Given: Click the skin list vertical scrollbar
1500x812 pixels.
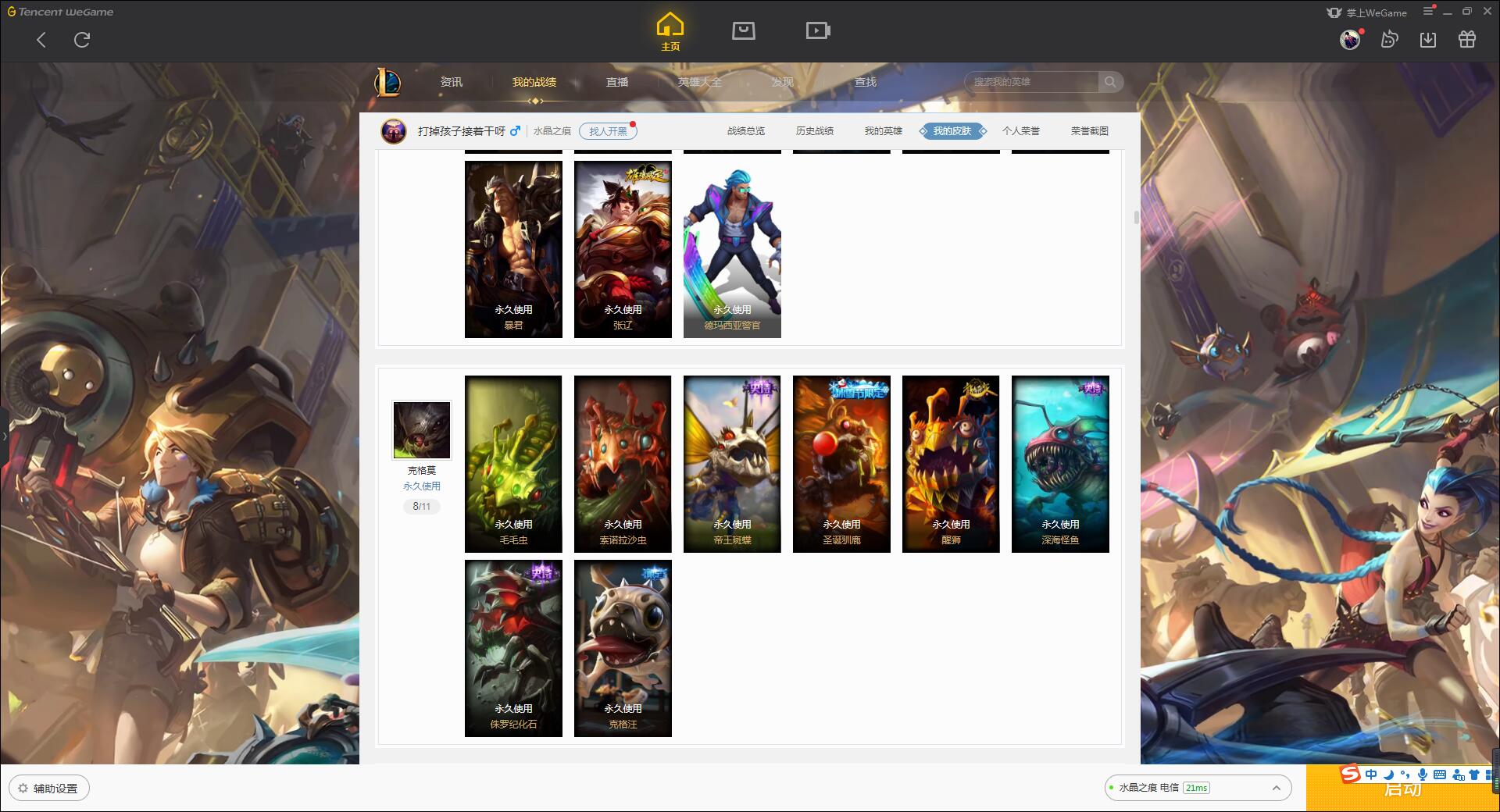Looking at the screenshot, I should pos(1137,217).
